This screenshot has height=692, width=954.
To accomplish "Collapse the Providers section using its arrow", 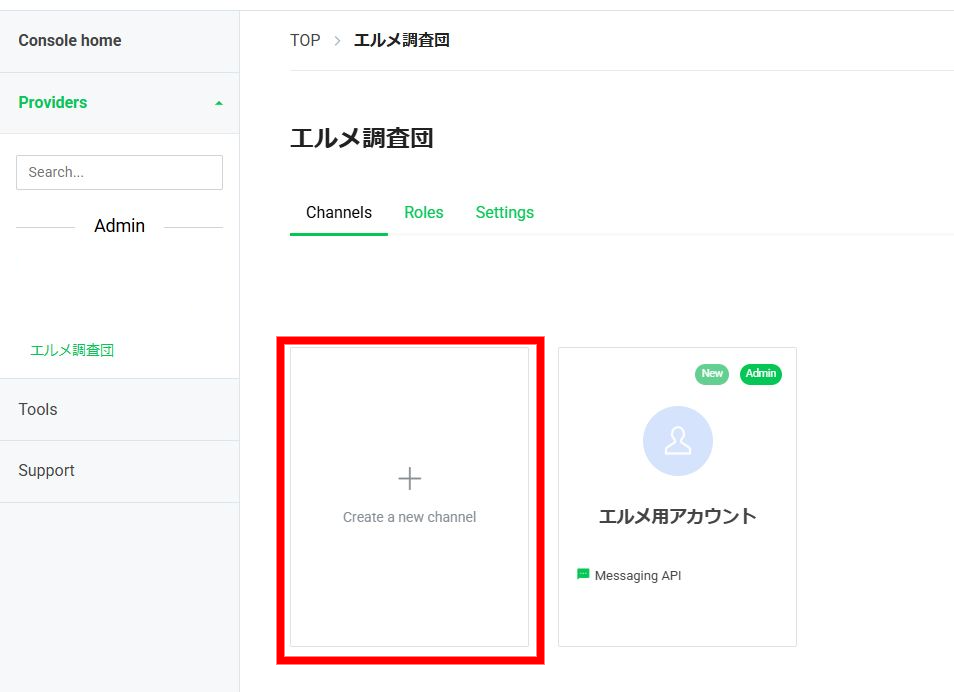I will coord(219,103).
